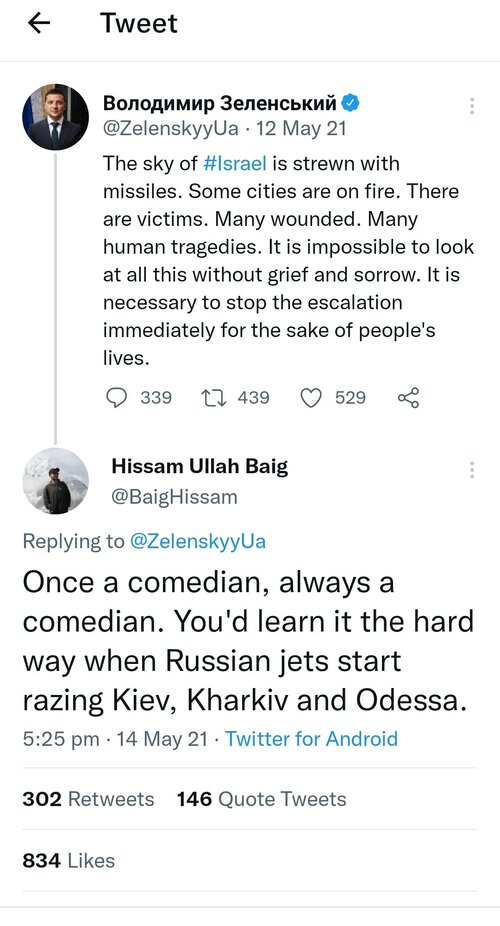Open the three-dot menu on Zelenskyy's tweet
The width and height of the screenshot is (500, 926).
pyautogui.click(x=472, y=106)
